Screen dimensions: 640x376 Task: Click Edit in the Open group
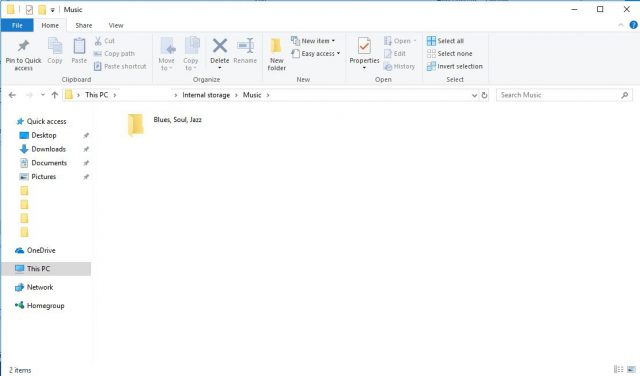point(395,53)
